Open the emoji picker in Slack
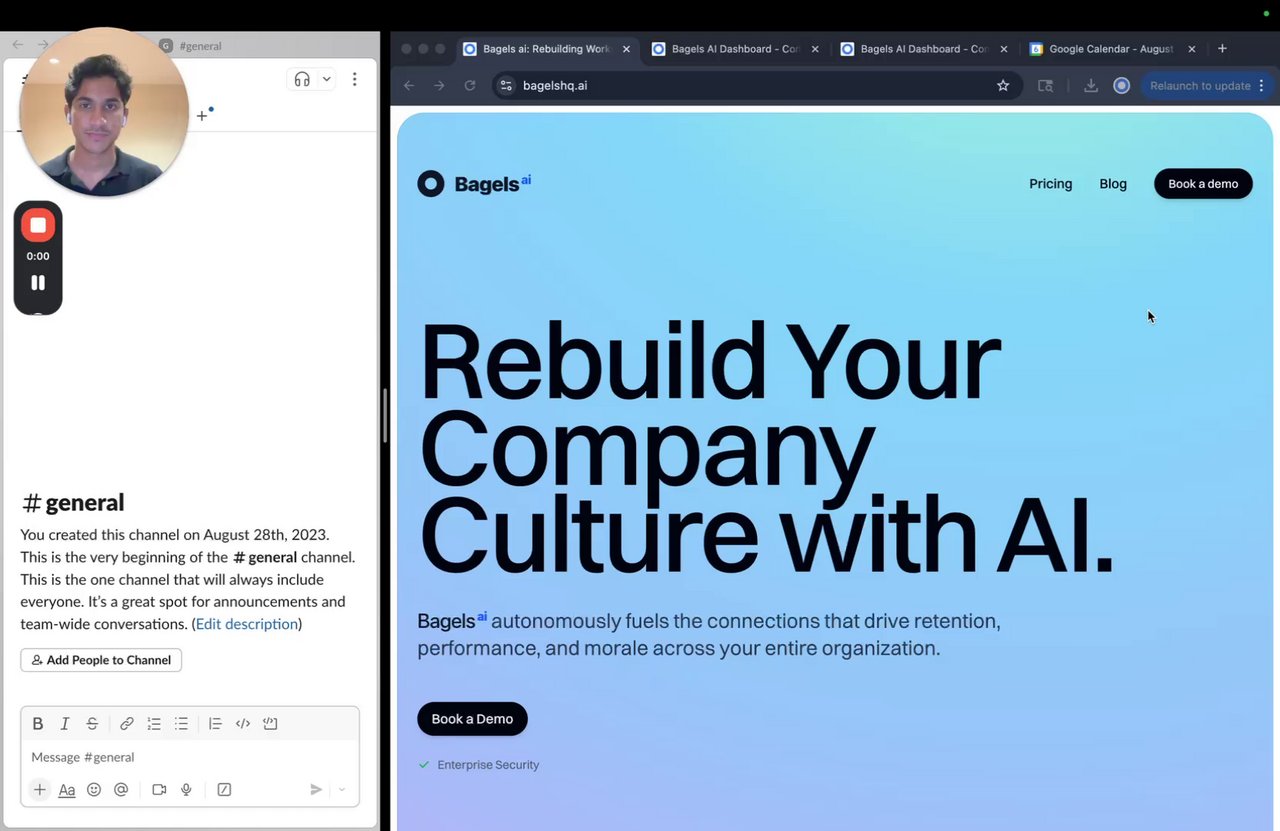Viewport: 1280px width, 831px height. click(x=94, y=790)
